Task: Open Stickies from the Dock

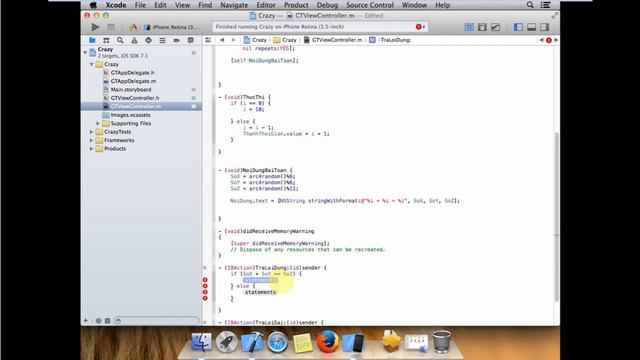Action: coord(302,342)
